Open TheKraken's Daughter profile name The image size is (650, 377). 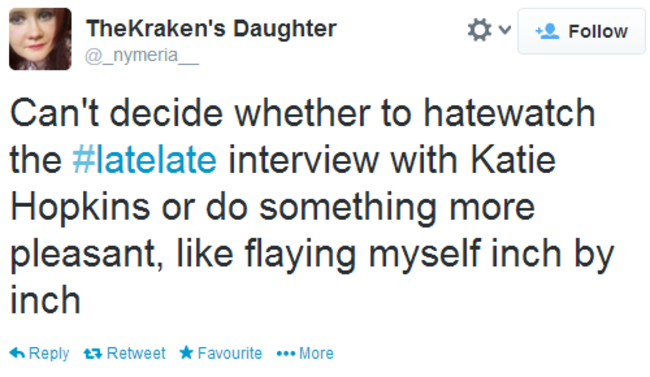click(211, 29)
